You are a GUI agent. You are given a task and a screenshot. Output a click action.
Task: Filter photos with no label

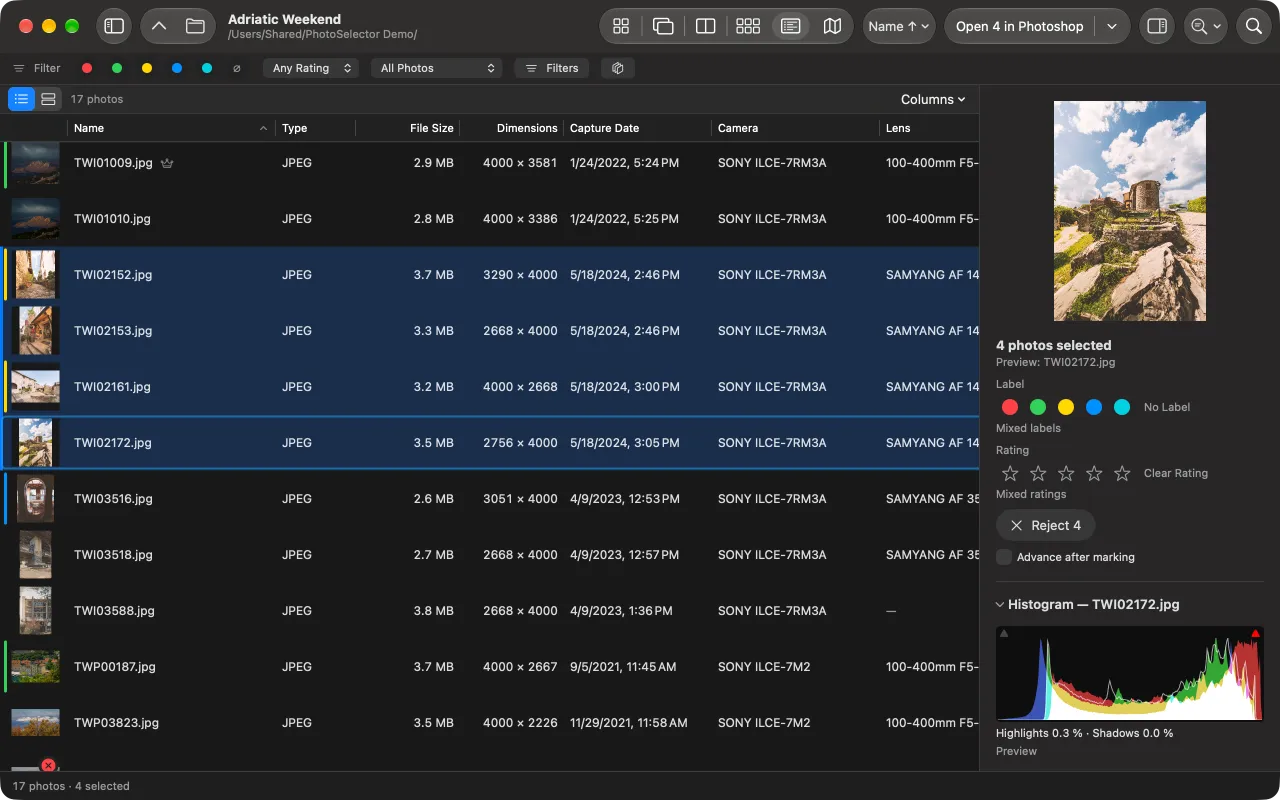coord(237,68)
